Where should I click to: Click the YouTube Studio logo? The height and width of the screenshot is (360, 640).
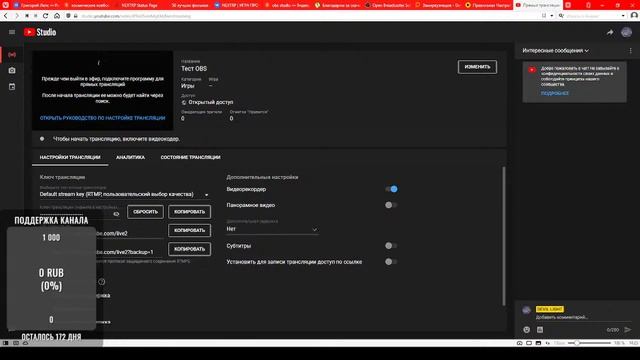click(40, 32)
